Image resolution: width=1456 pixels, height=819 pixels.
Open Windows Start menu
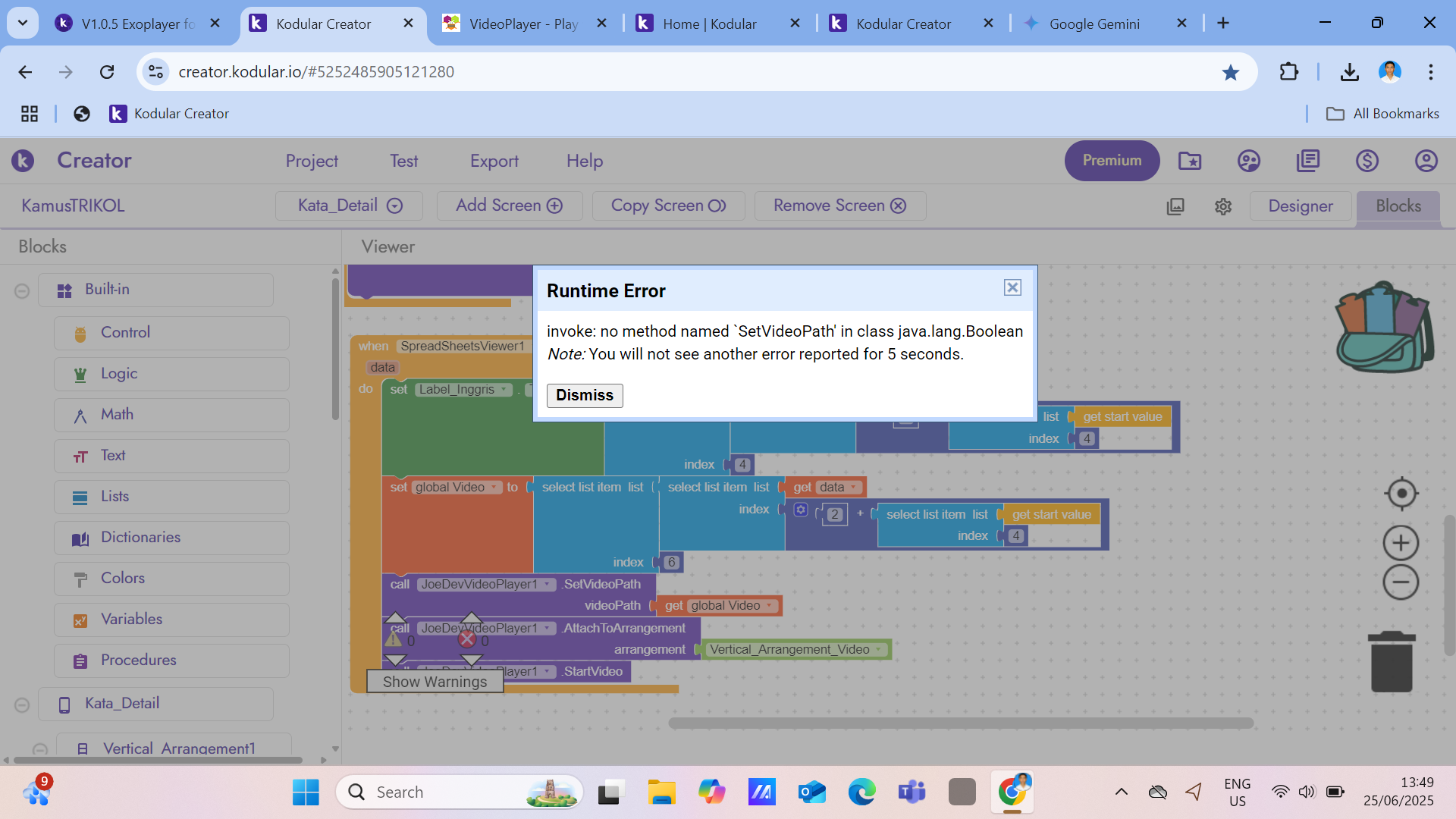click(x=306, y=792)
